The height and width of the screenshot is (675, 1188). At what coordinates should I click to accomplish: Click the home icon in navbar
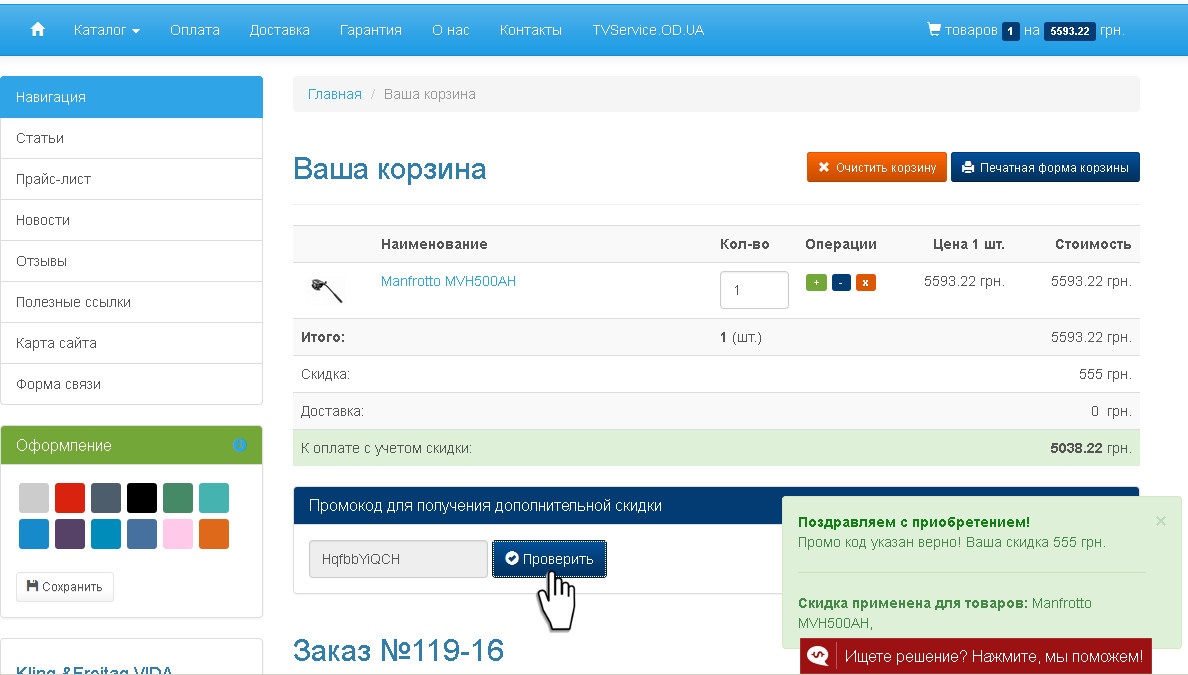(x=38, y=30)
